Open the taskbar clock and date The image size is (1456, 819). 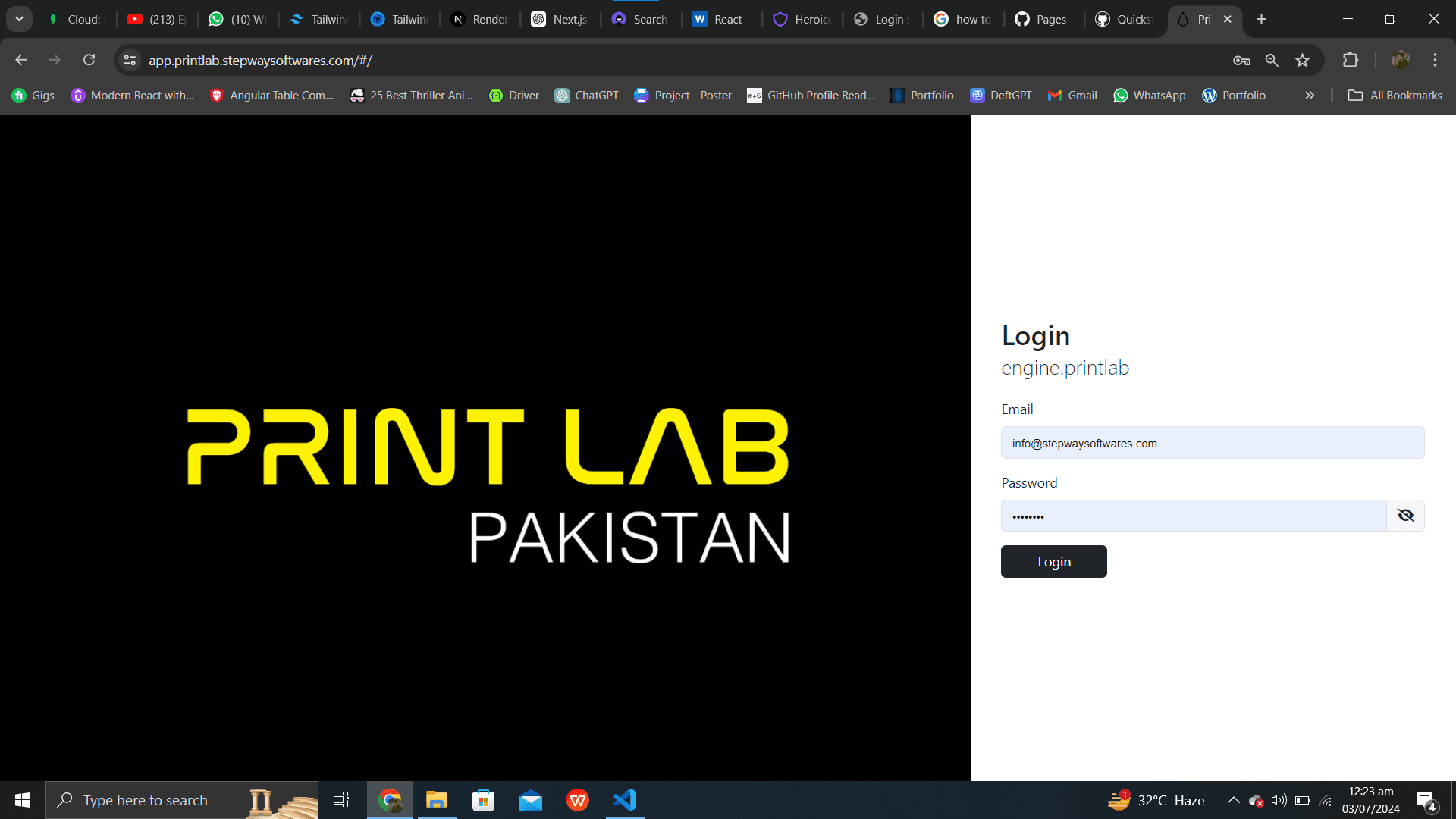click(1370, 800)
